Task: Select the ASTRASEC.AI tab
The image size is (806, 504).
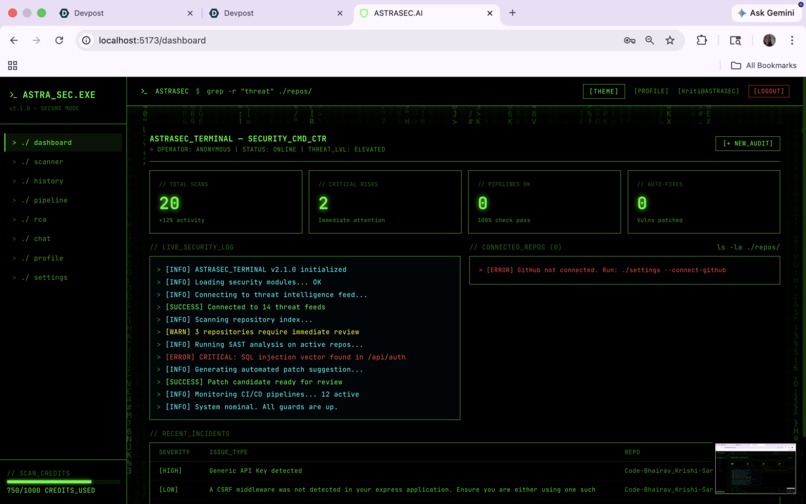Action: (x=426, y=13)
